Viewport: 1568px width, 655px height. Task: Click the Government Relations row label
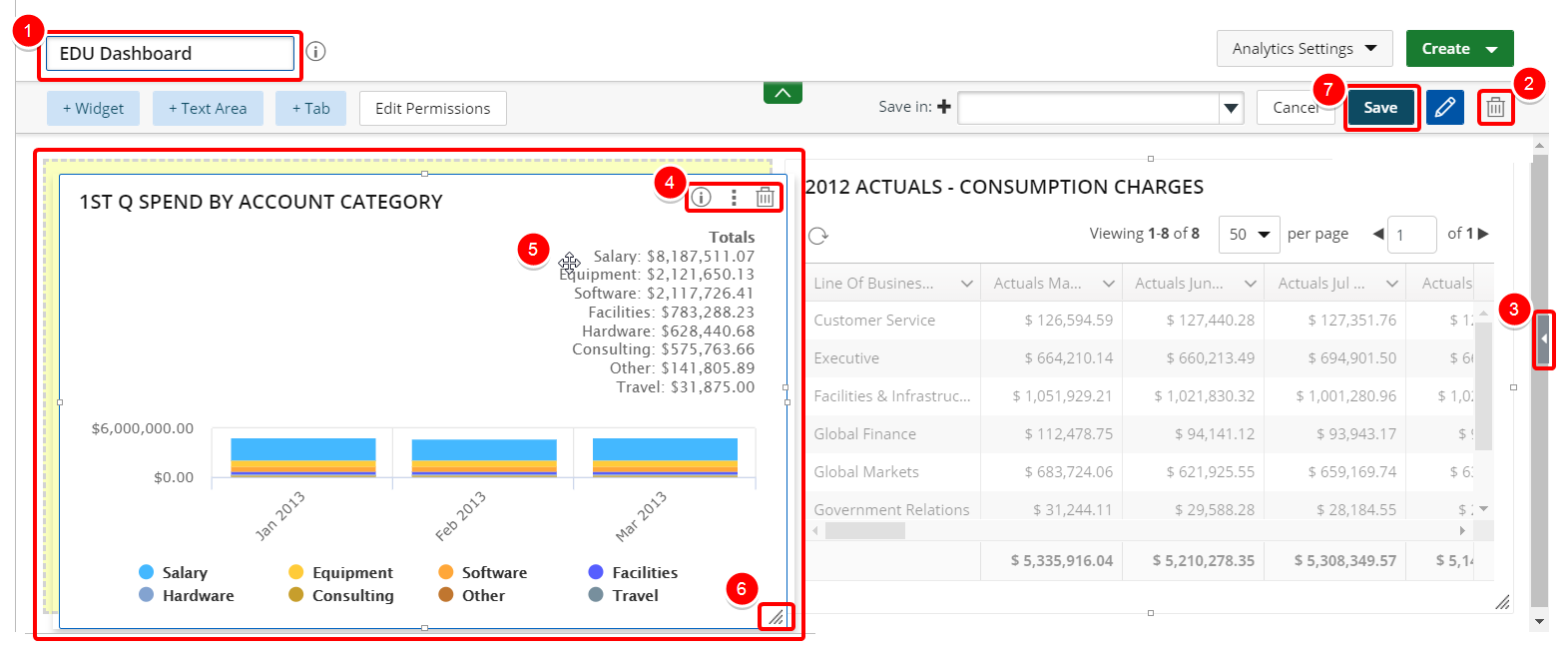(x=891, y=509)
